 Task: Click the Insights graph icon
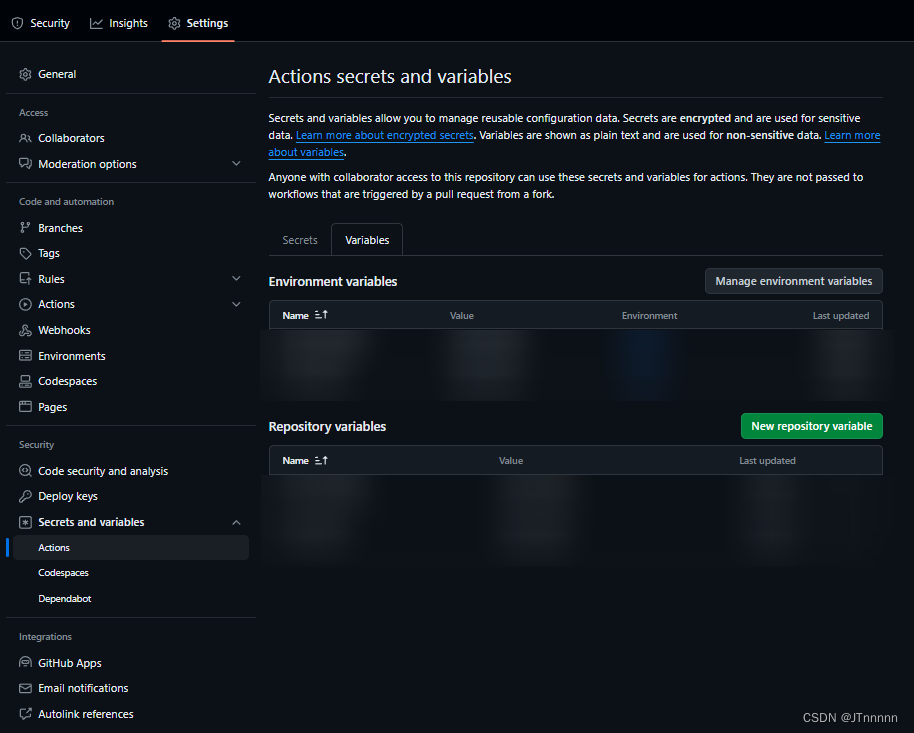point(96,23)
